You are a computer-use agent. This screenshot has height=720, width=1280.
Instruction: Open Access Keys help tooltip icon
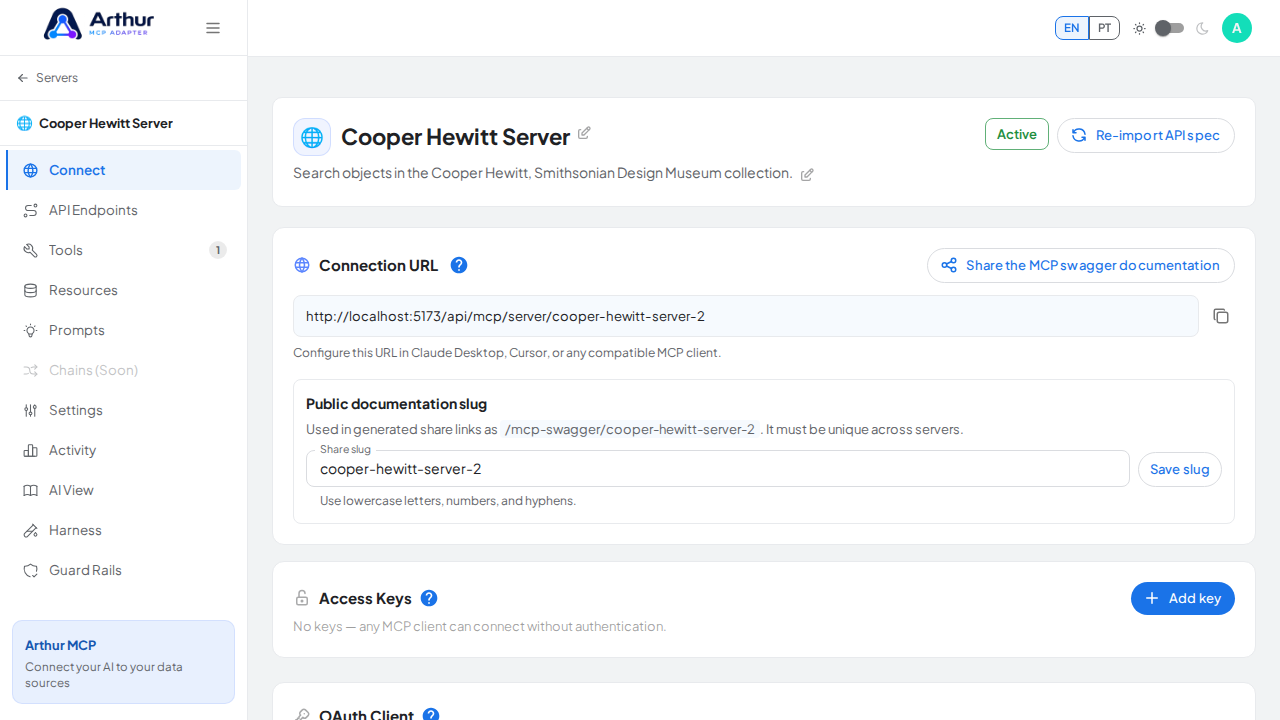pyautogui.click(x=429, y=598)
